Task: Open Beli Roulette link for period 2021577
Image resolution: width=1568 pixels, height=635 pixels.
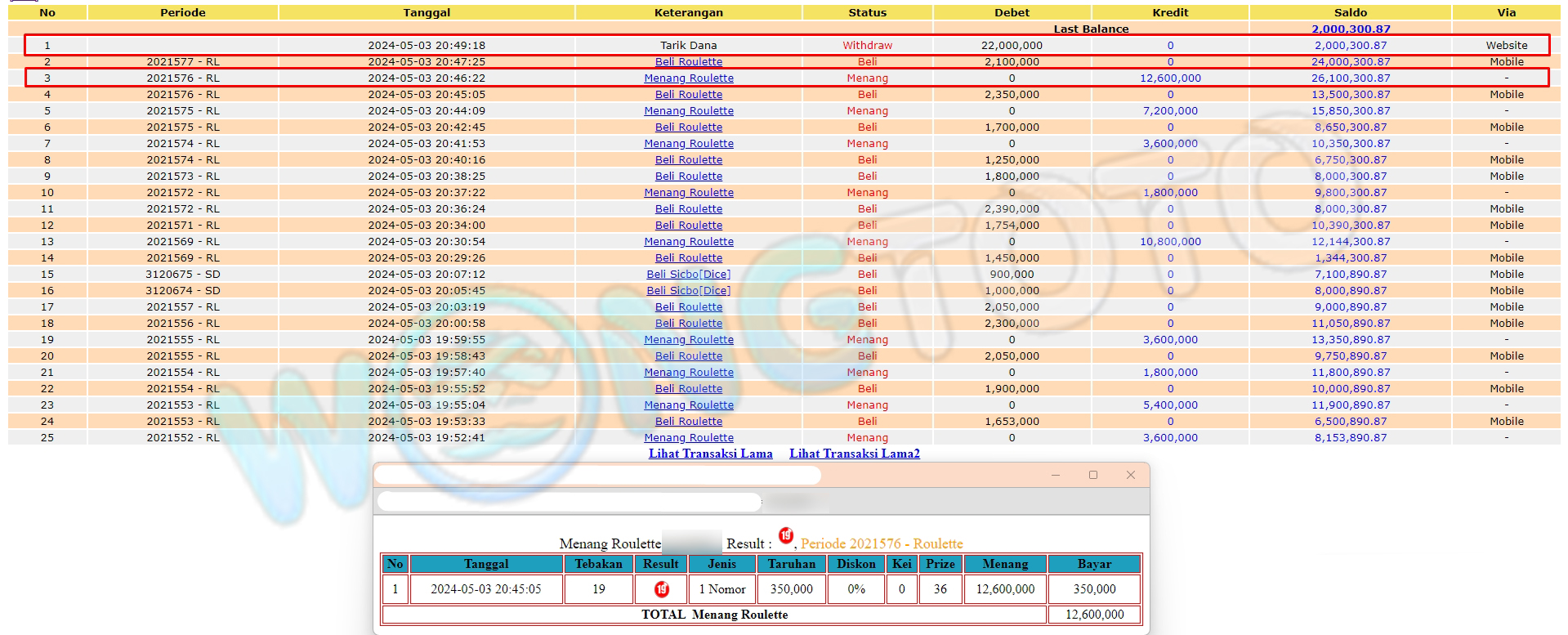Action: (x=688, y=62)
